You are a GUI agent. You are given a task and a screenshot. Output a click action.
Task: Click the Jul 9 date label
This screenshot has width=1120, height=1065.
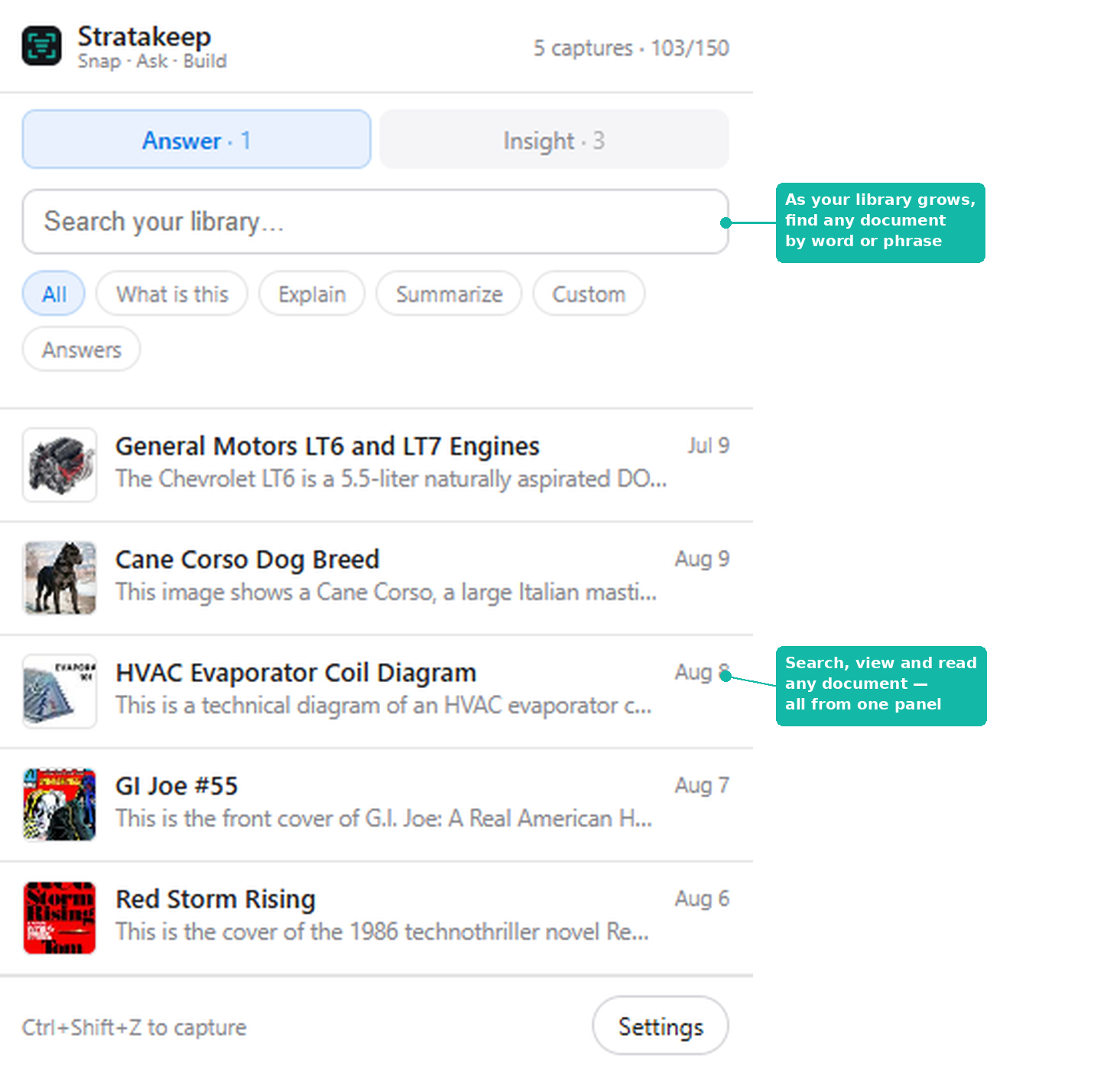(x=708, y=446)
